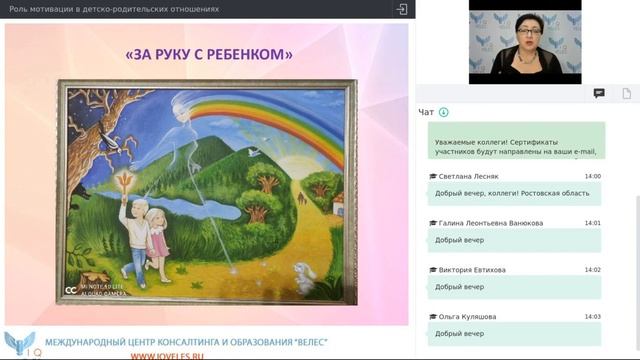
Task: Select Виктория Евтихова's name in chat
Action: [472, 270]
